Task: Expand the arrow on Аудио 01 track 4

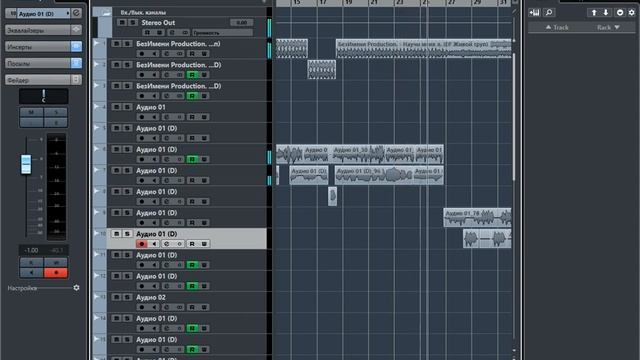Action: (96, 106)
